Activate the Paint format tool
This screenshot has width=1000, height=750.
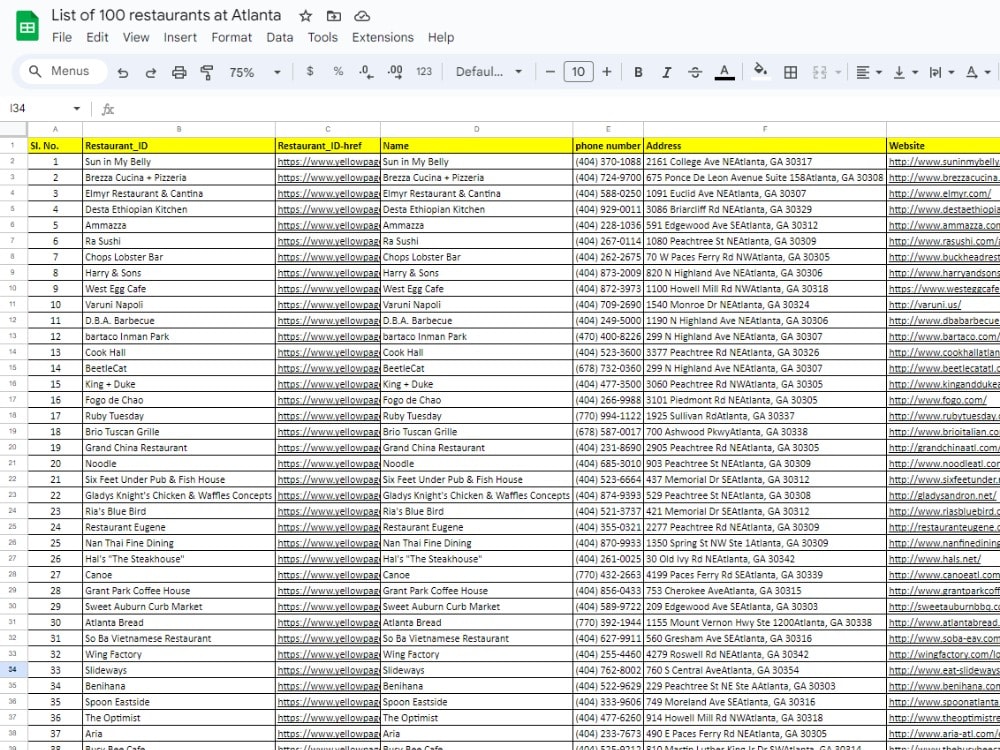207,72
